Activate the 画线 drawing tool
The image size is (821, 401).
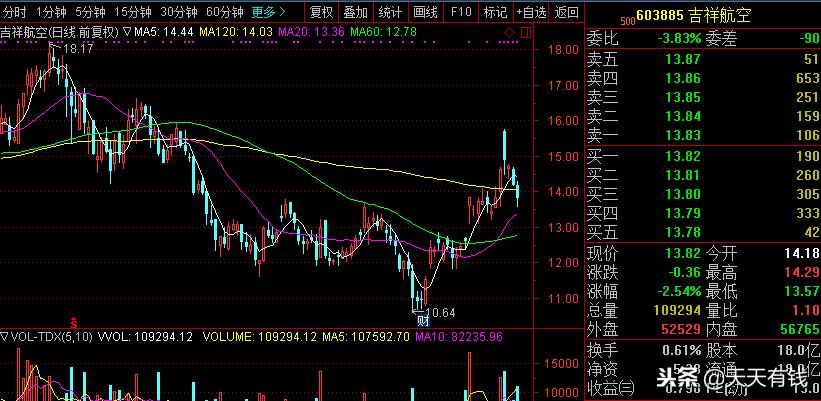pos(425,12)
